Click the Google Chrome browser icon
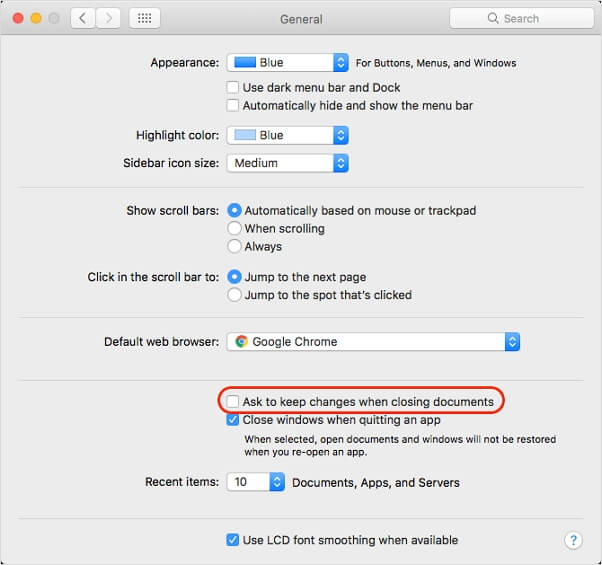602x565 pixels. [240, 342]
